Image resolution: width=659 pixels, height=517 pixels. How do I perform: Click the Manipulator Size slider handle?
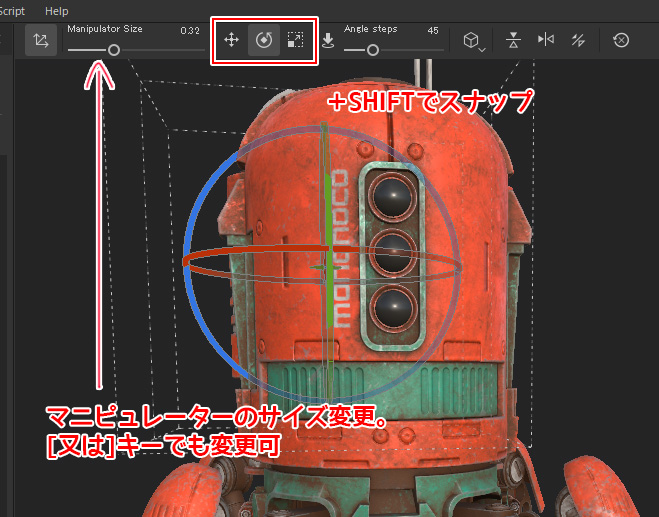[114, 49]
